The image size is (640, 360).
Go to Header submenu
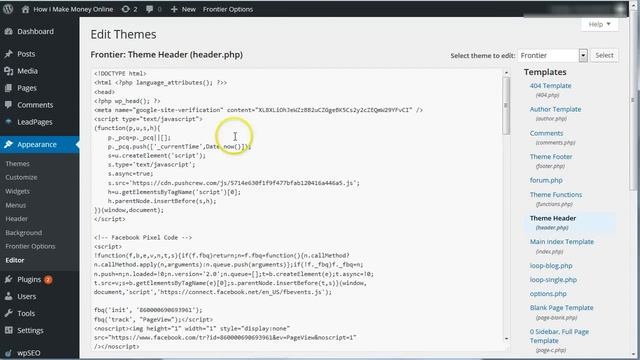click(x=17, y=219)
